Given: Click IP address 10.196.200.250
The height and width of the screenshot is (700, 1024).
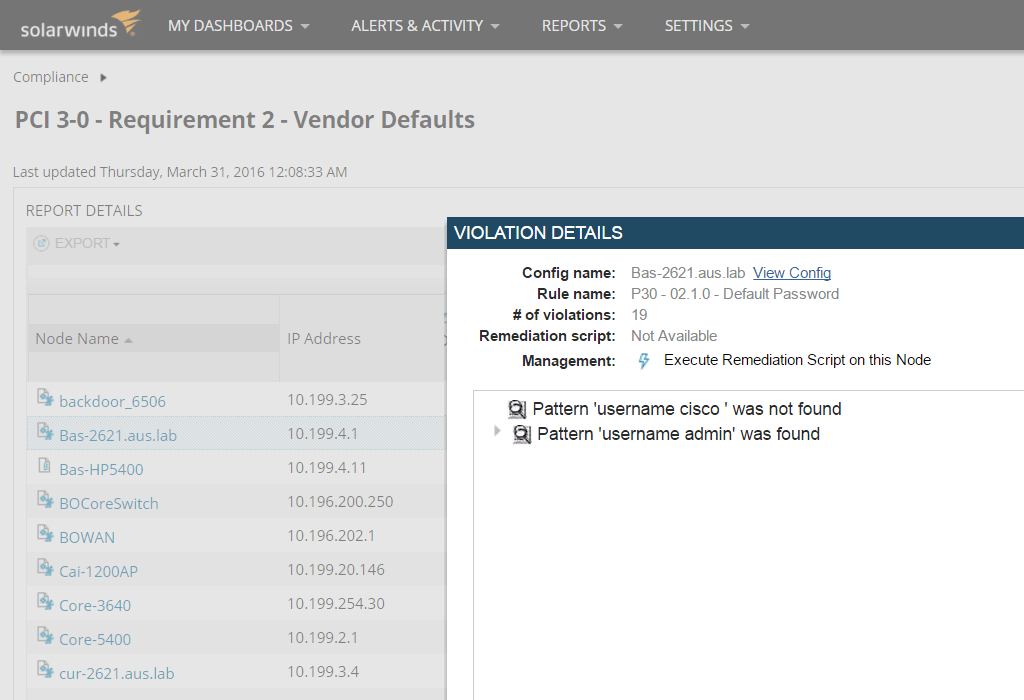Looking at the screenshot, I should coord(340,501).
